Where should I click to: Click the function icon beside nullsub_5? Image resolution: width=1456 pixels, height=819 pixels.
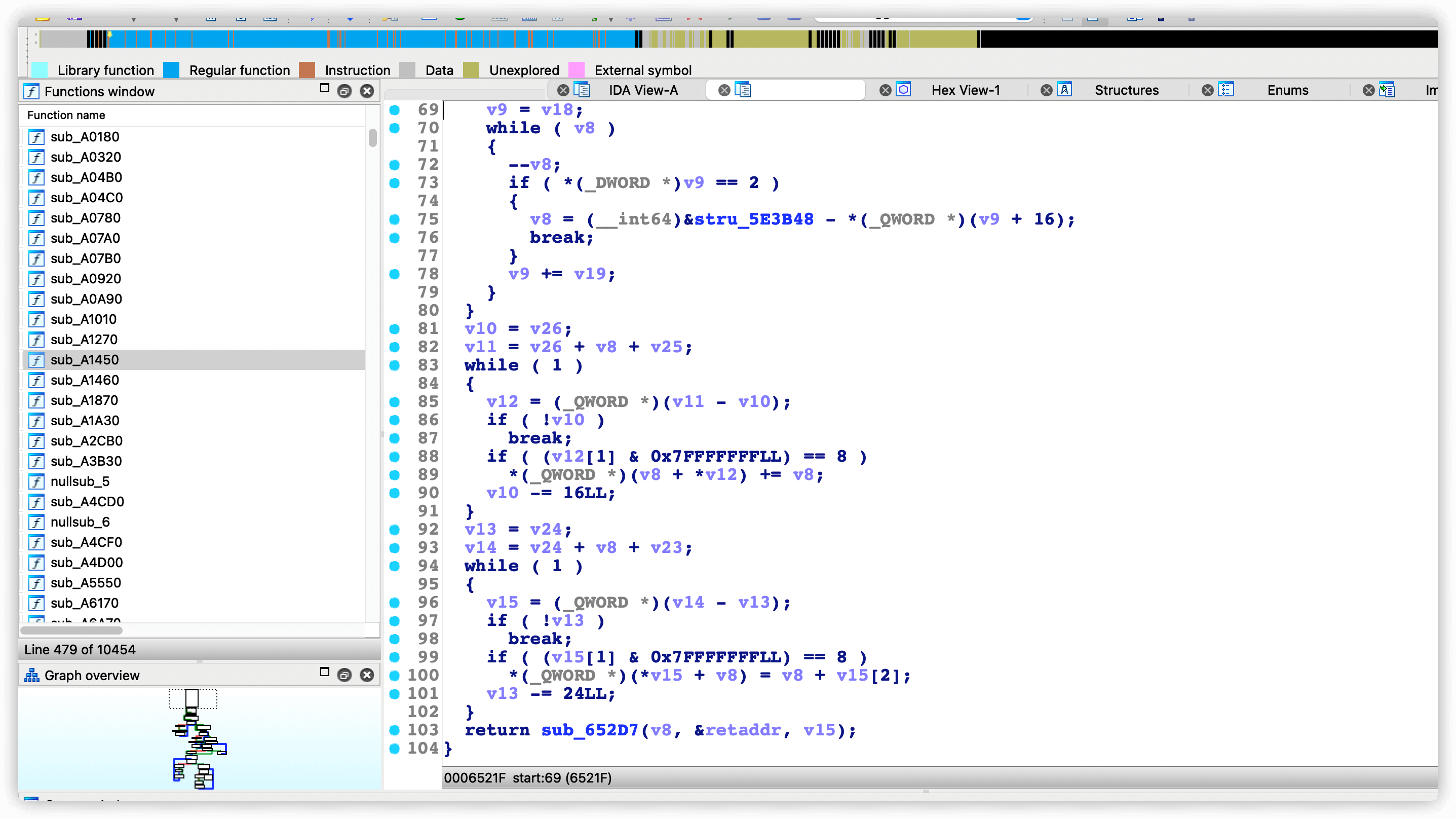37,481
